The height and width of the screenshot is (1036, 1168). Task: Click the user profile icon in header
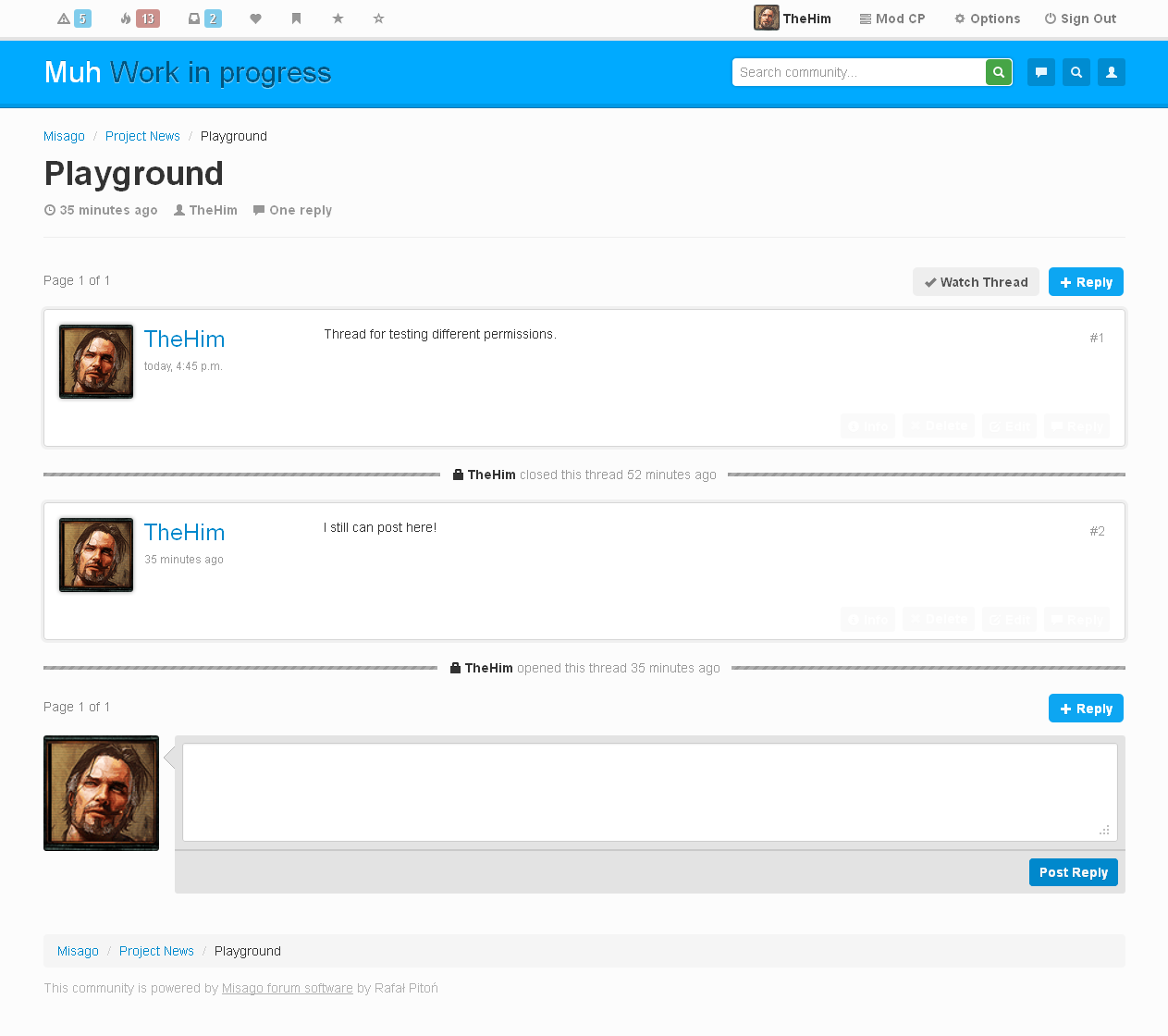(1112, 72)
